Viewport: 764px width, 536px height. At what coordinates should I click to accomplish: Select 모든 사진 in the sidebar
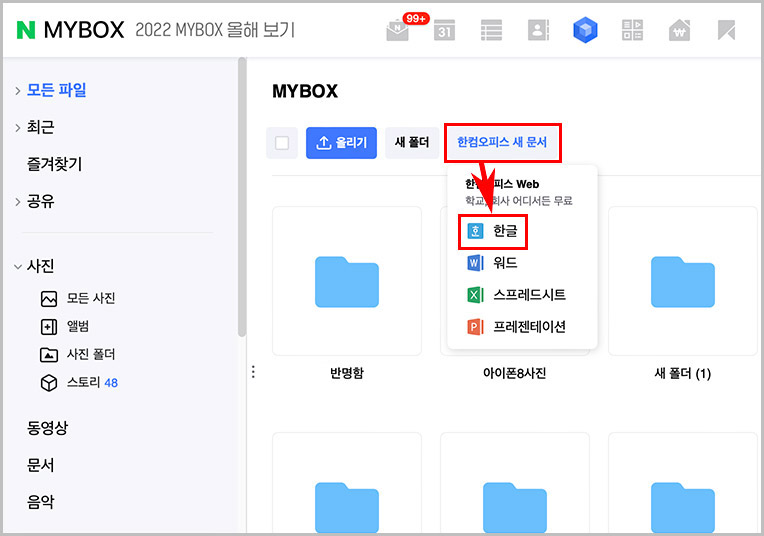point(91,298)
